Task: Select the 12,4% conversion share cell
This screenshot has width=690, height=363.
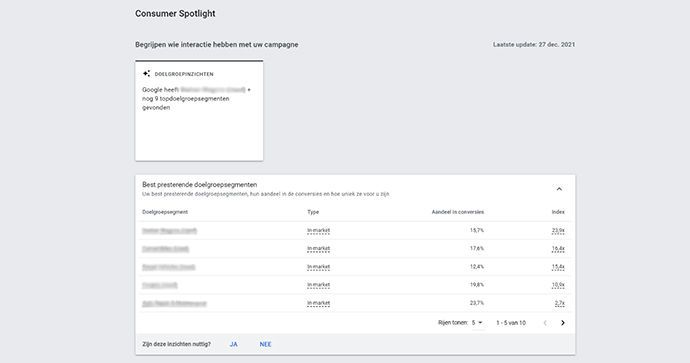Action: [x=477, y=267]
